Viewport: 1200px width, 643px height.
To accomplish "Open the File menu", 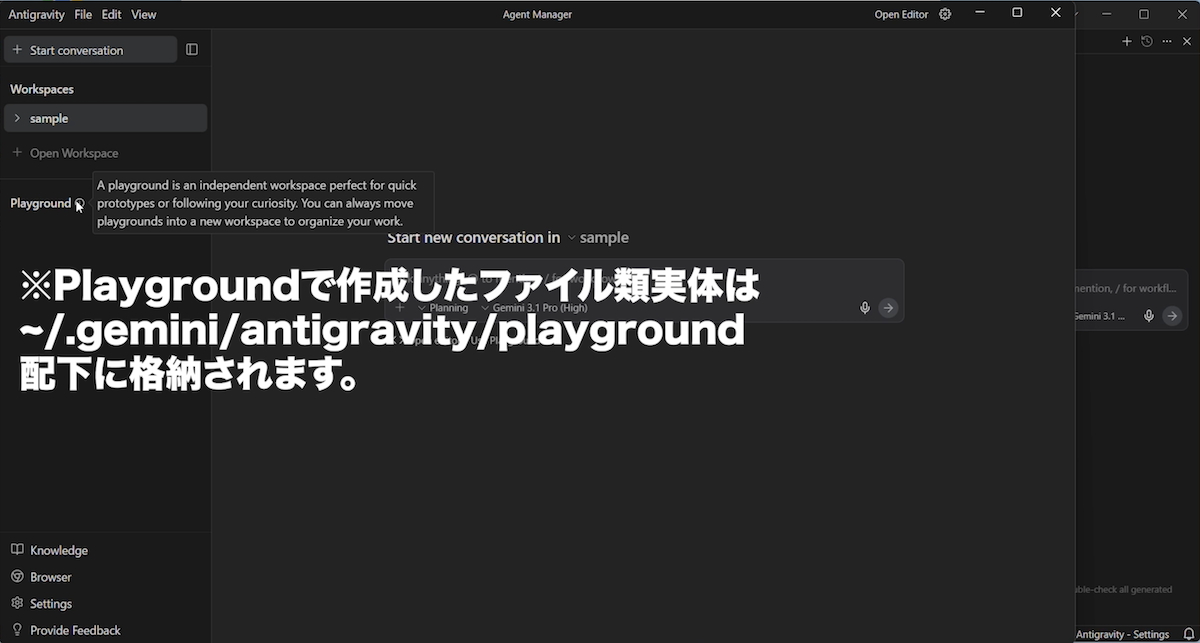I will (x=83, y=15).
